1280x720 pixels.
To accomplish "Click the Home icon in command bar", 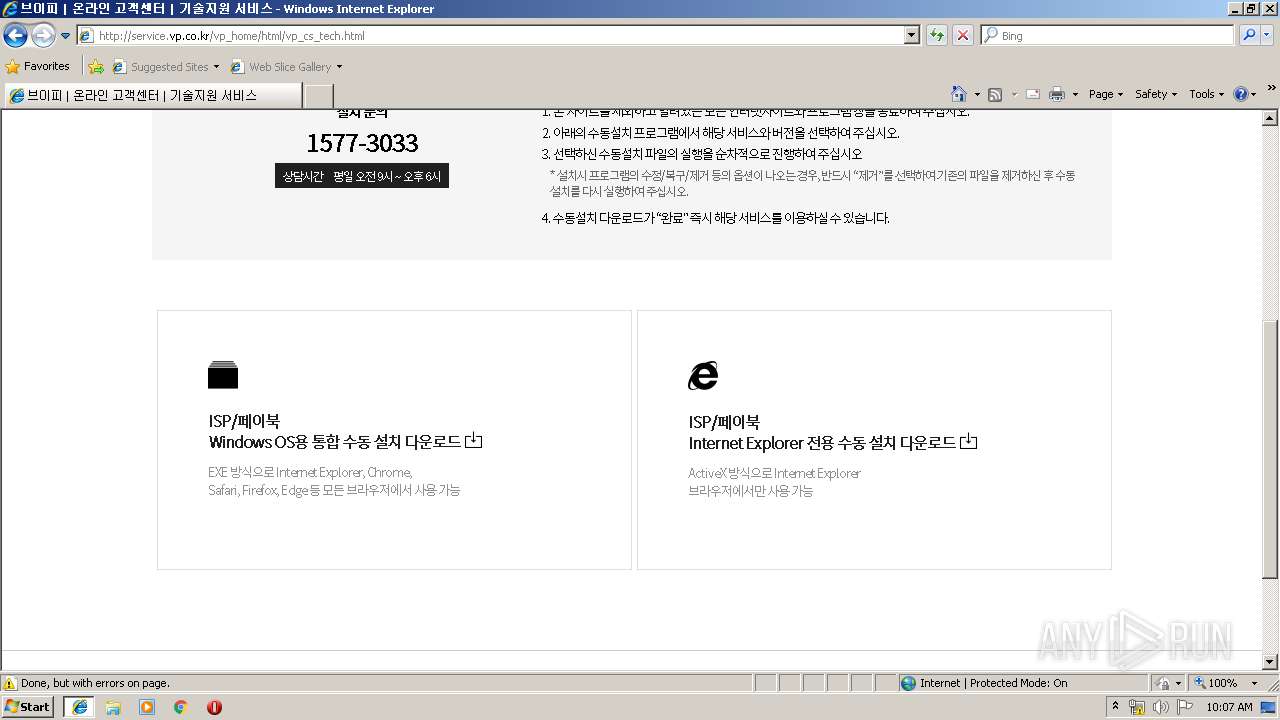I will pyautogui.click(x=959, y=94).
